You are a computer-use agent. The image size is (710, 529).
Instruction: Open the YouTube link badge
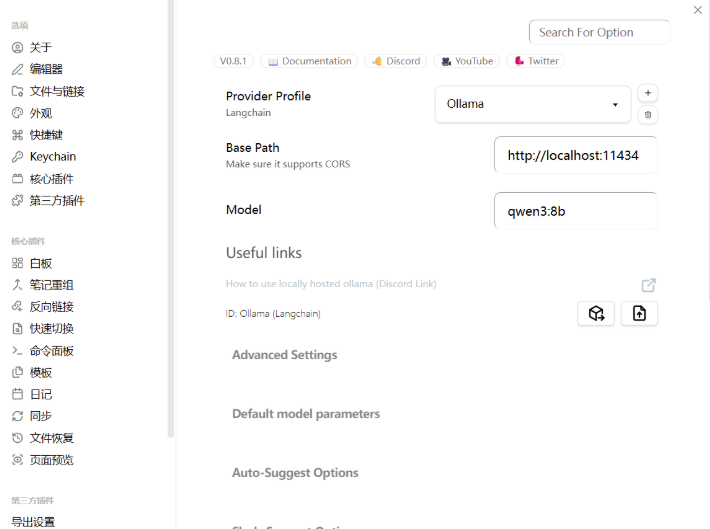coord(466,61)
